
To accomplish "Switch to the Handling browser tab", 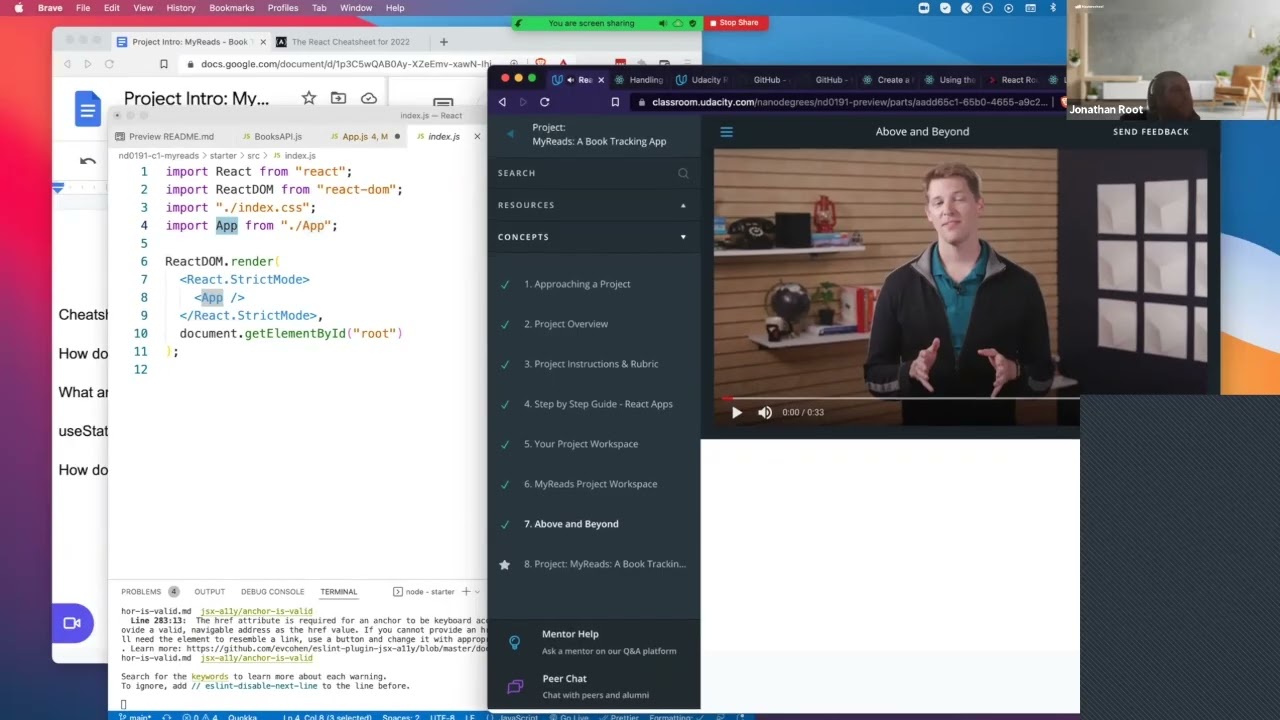I will tap(639, 80).
